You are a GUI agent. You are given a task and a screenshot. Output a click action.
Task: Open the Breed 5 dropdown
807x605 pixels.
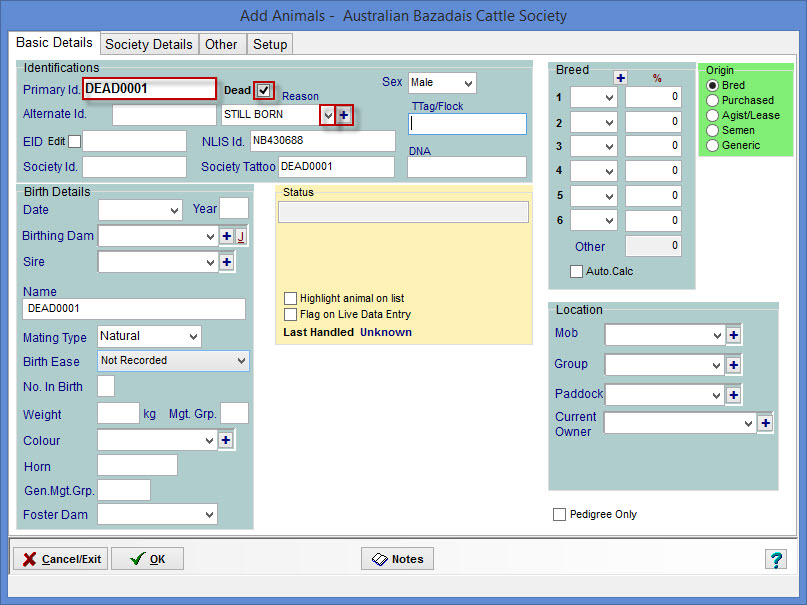click(609, 196)
